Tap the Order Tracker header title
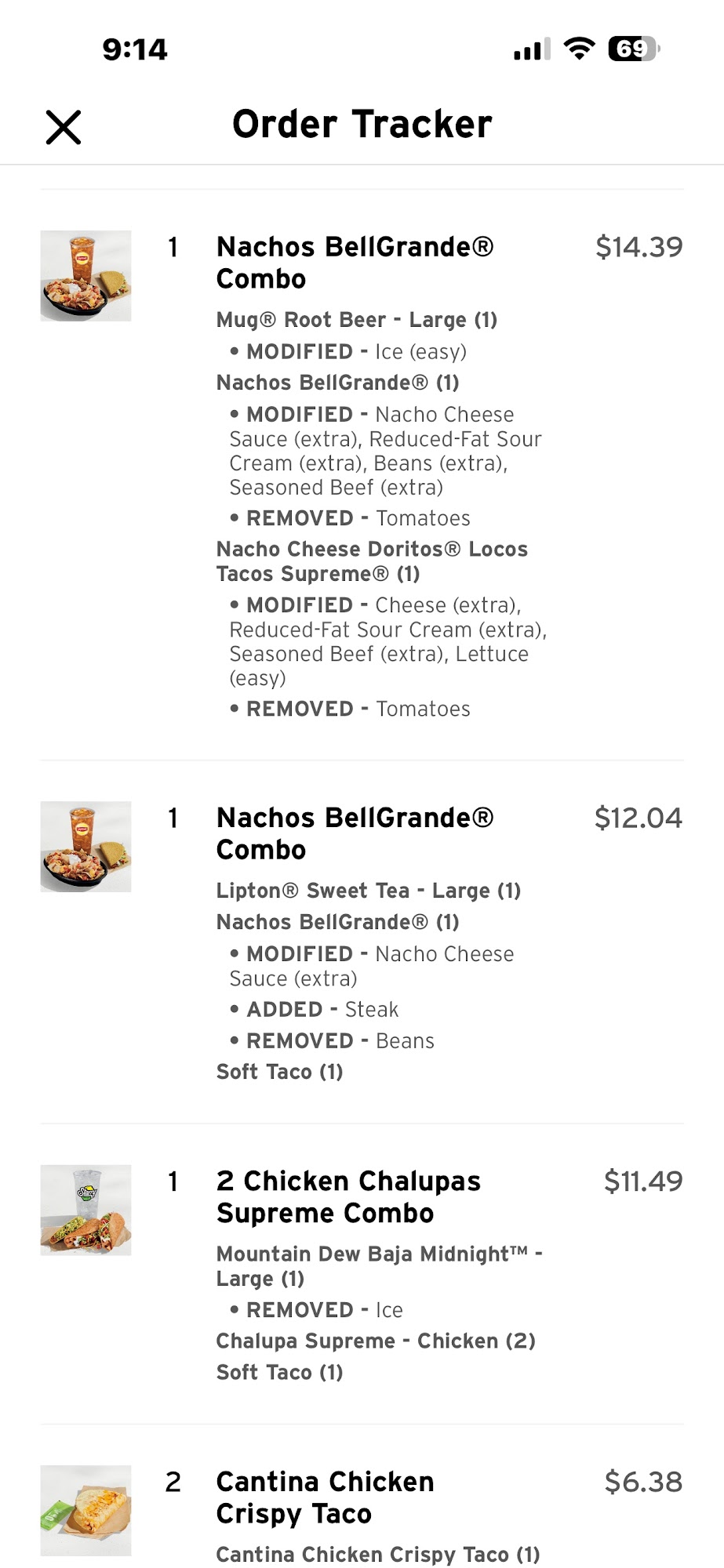 pyautogui.click(x=362, y=125)
